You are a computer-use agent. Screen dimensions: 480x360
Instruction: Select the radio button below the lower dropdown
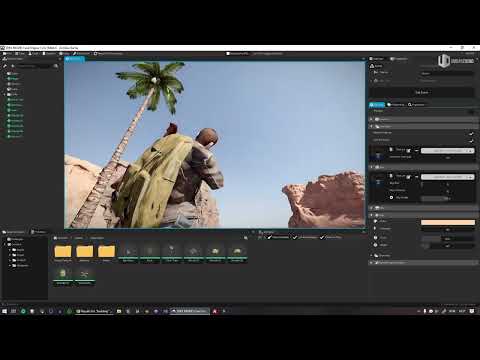click(391, 198)
